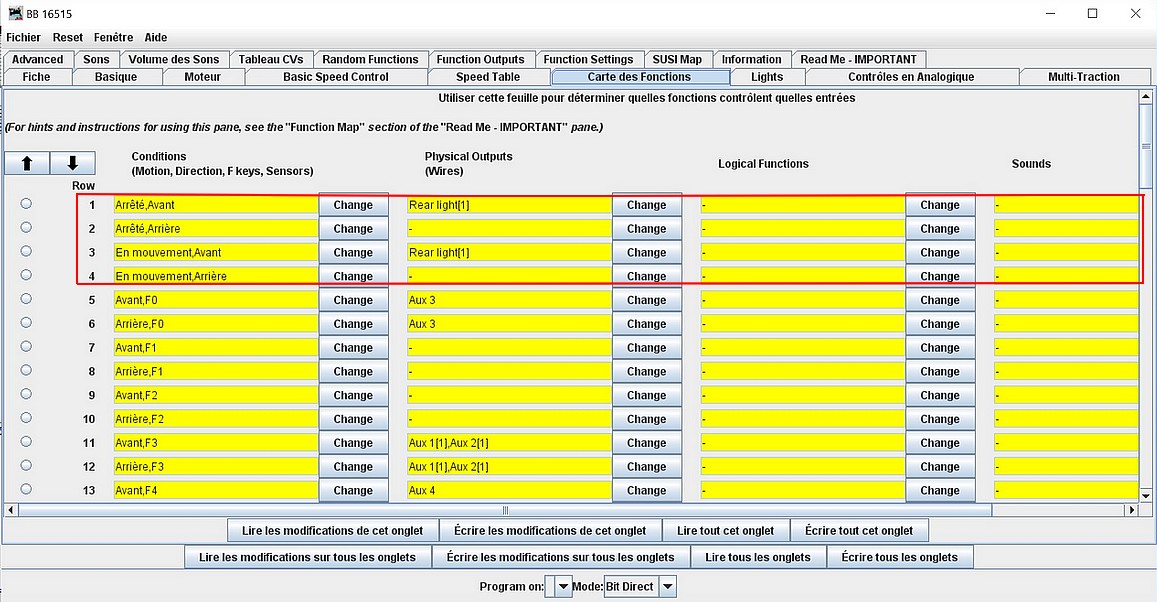Select the radio button for row 9

(x=27, y=394)
